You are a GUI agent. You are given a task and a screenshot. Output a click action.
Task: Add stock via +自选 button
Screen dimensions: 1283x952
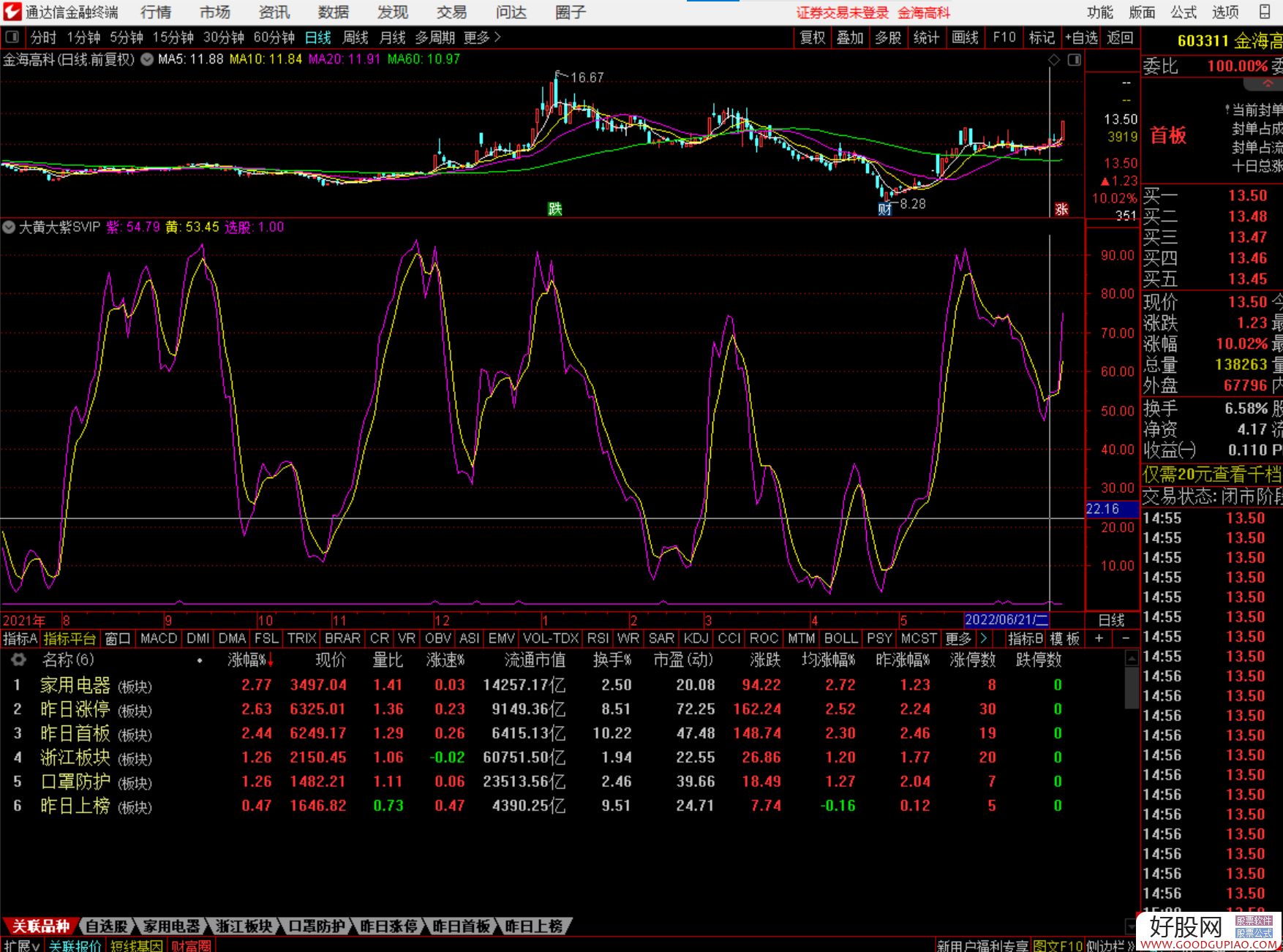pyautogui.click(x=1081, y=37)
